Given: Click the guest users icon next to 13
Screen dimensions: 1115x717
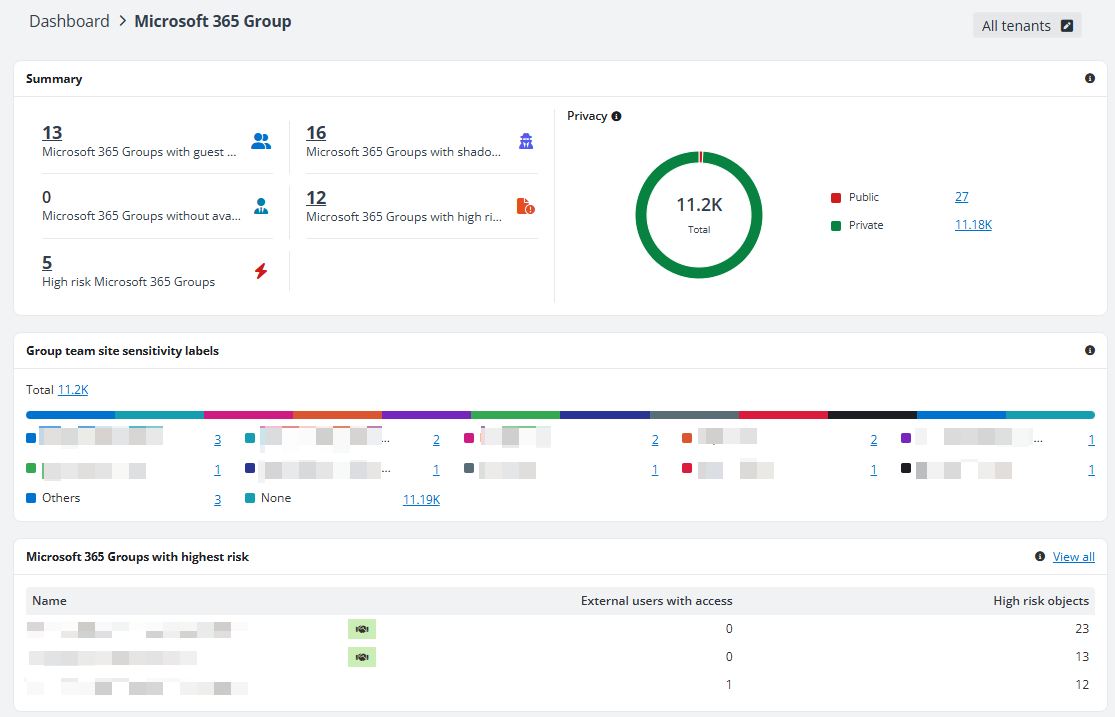Looking at the screenshot, I should [x=260, y=141].
